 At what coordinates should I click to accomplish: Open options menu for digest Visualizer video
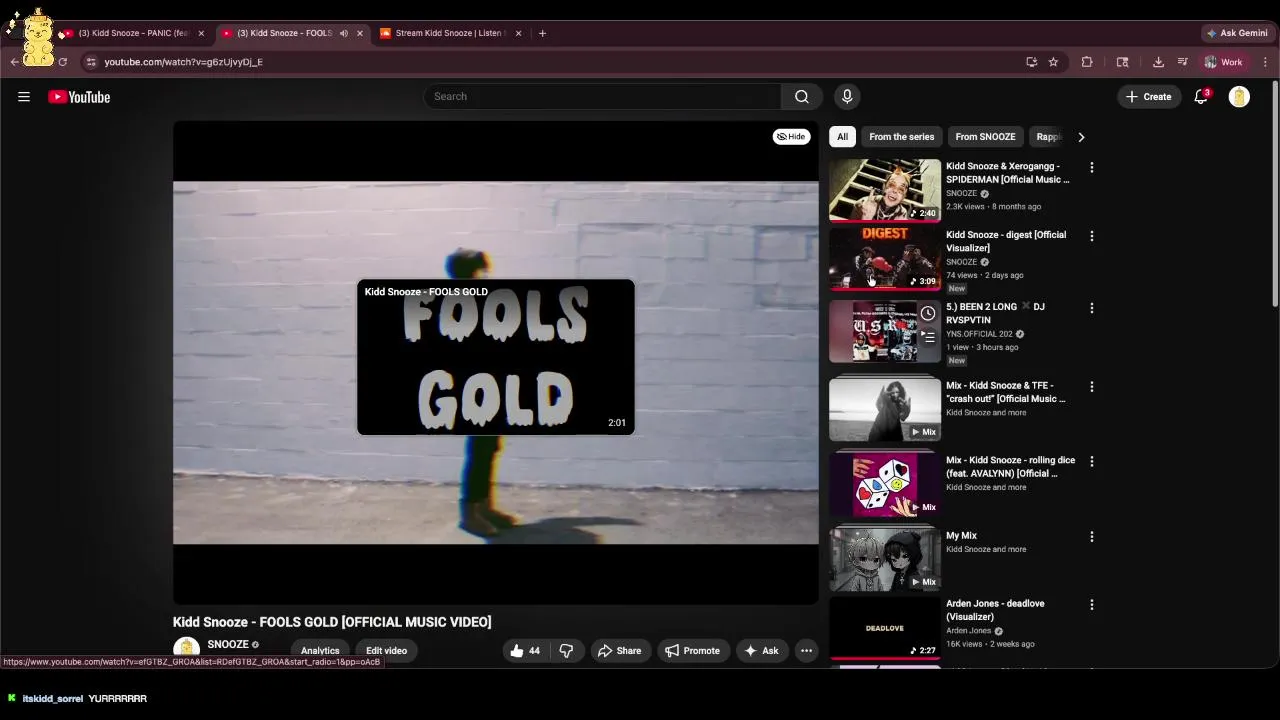(1091, 236)
